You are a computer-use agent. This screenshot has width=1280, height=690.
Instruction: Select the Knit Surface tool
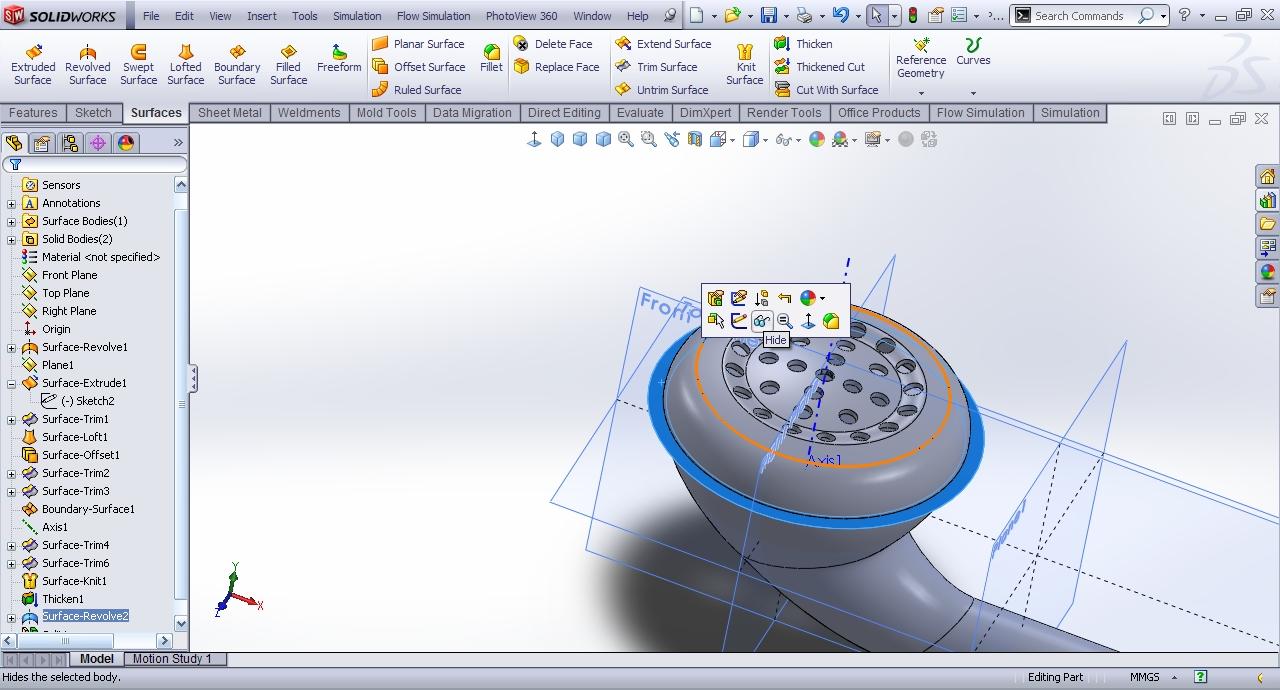point(744,64)
